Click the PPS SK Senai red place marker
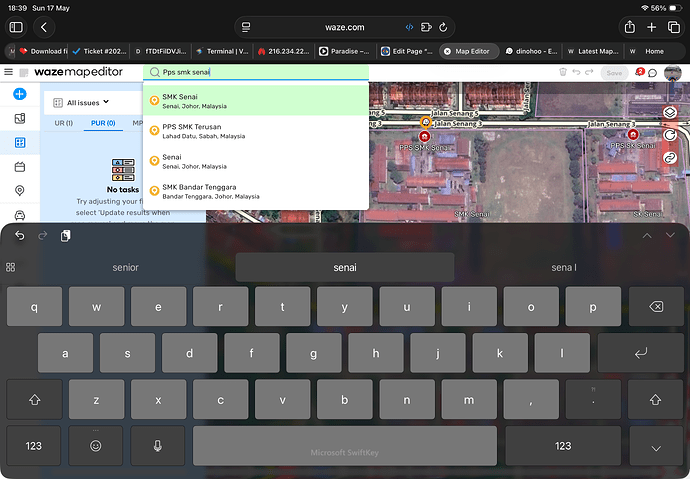Image resolution: width=690 pixels, height=479 pixels. tap(633, 134)
